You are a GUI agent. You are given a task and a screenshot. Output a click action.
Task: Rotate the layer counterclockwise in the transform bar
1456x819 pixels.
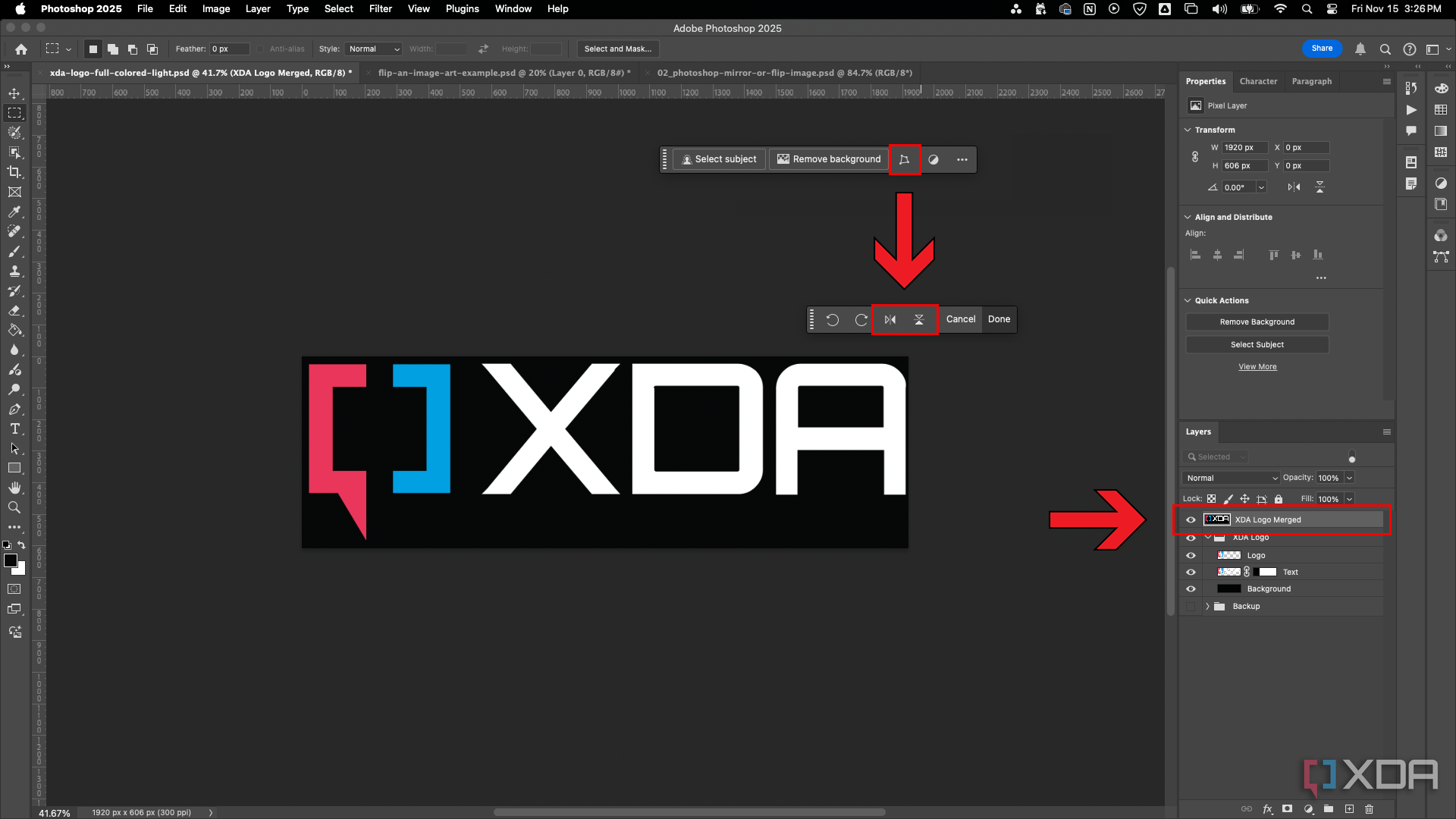click(833, 319)
